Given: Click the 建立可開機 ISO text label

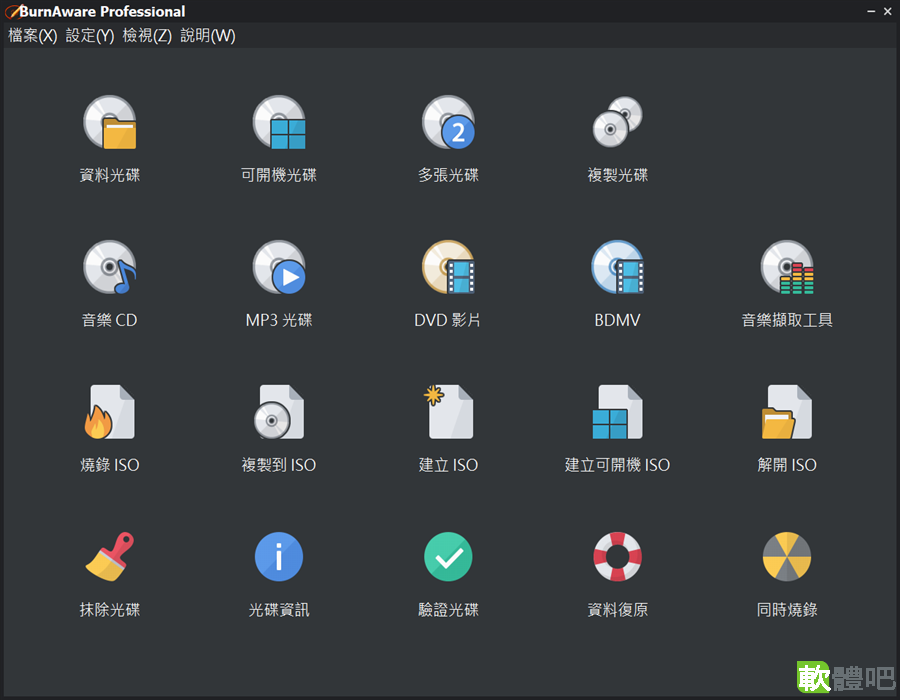Looking at the screenshot, I should pyautogui.click(x=618, y=465).
